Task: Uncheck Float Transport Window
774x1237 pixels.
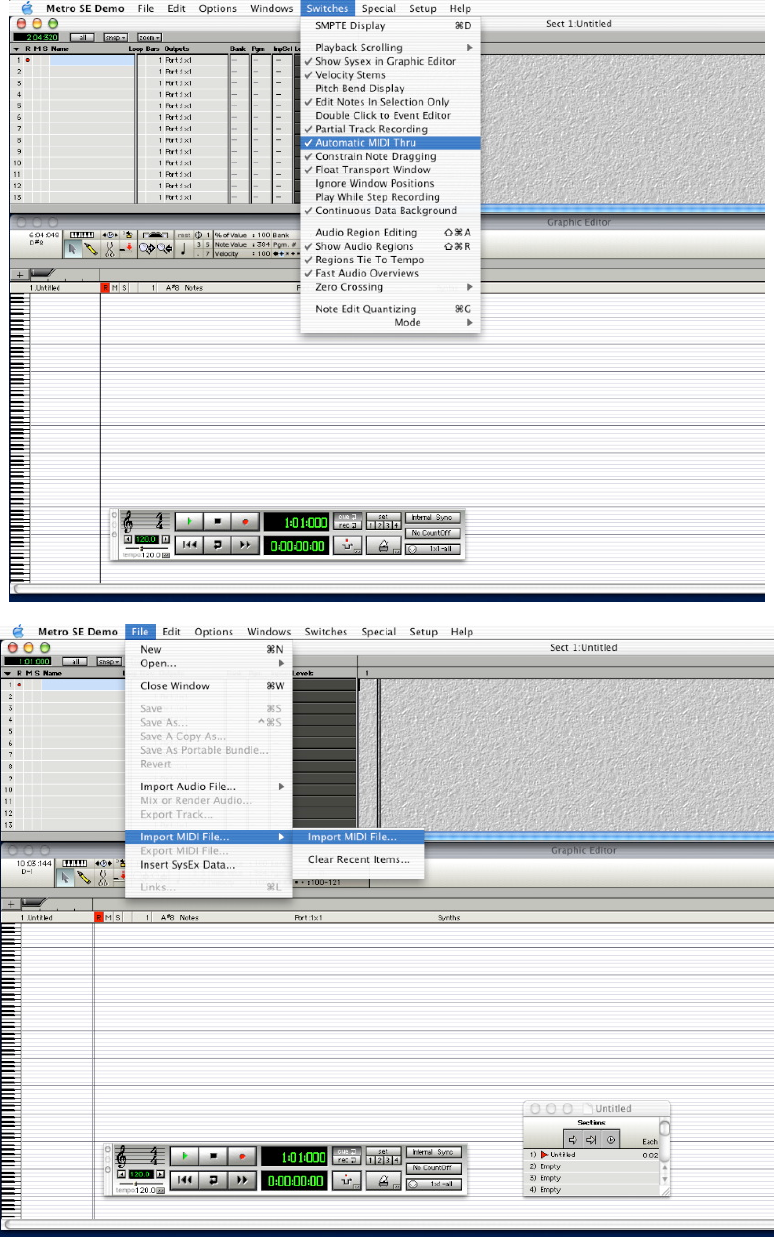Action: point(390,170)
